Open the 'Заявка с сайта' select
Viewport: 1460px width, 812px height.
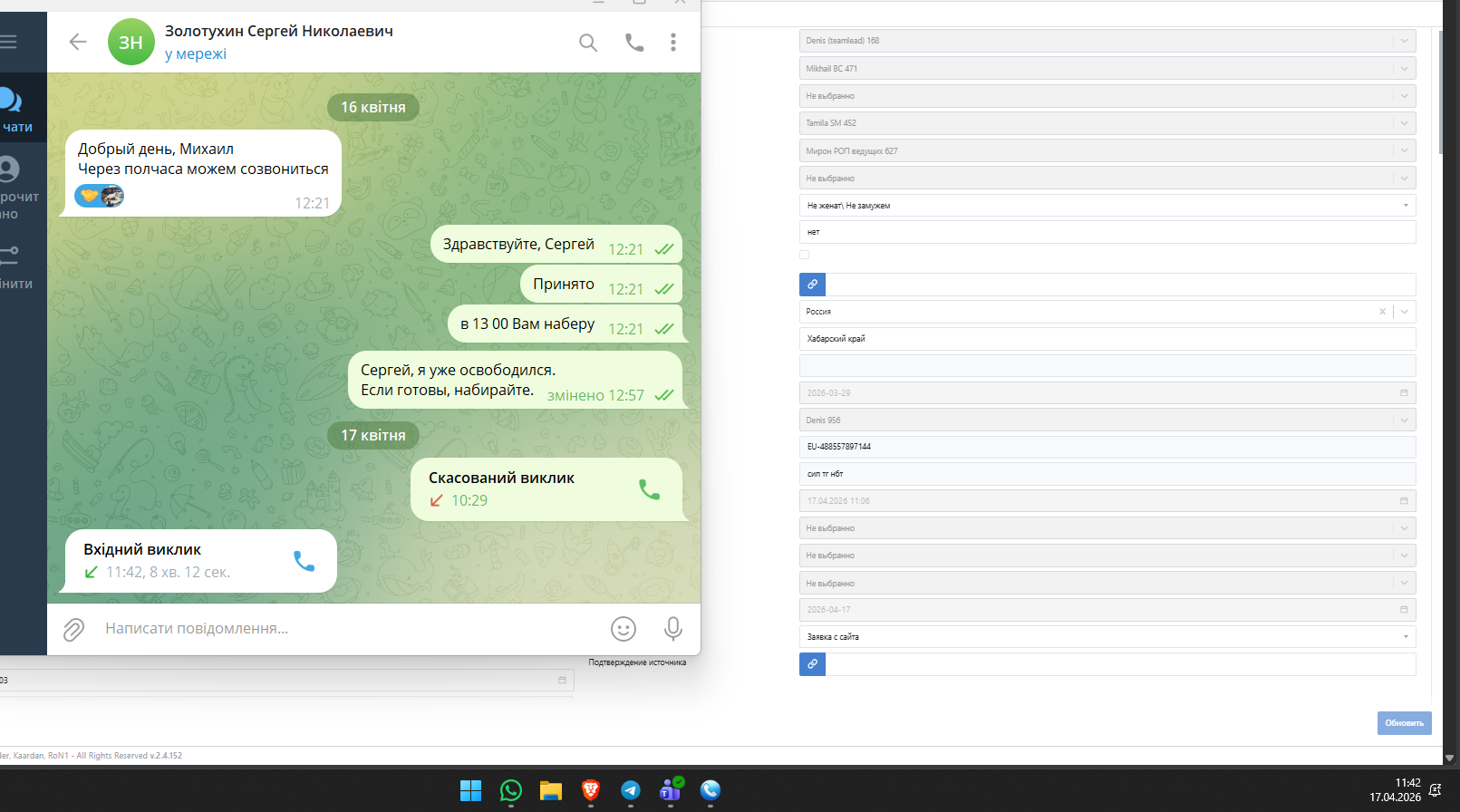pos(1107,636)
